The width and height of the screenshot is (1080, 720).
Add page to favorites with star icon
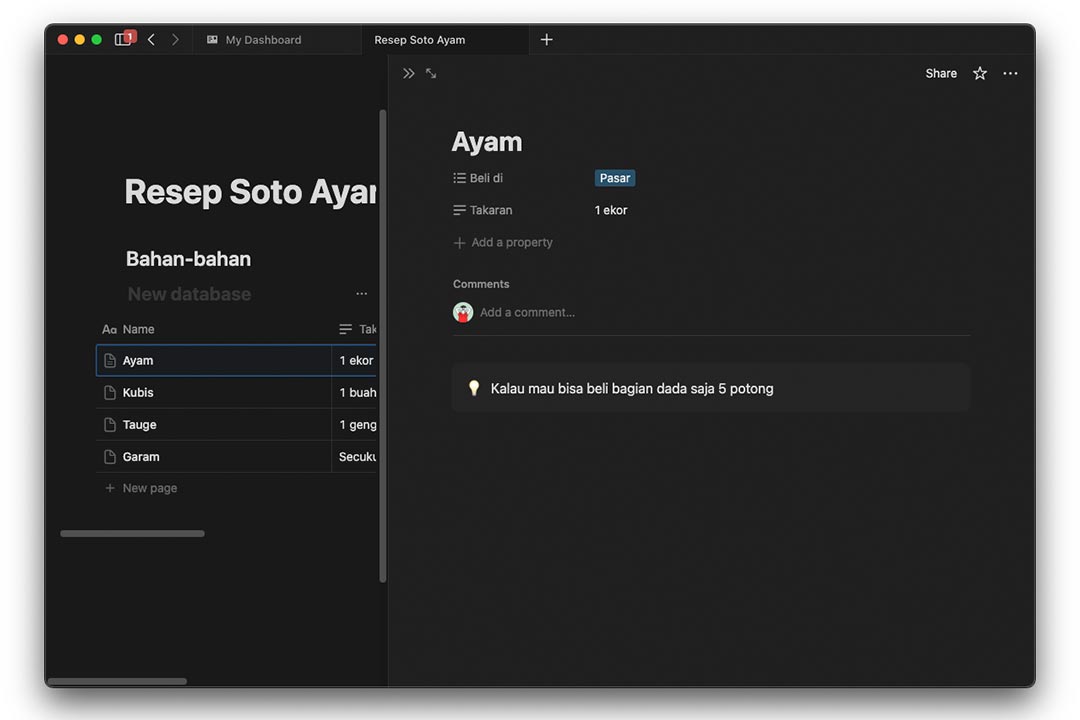point(979,73)
